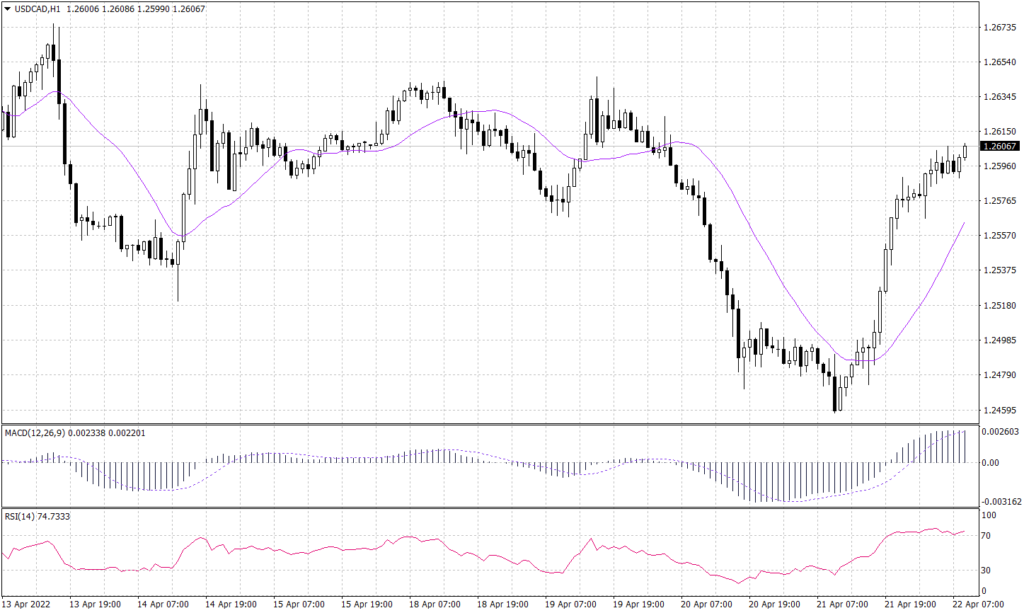Click the USDCAD,H1 chart title label
Viewport: 1024px width, 613px height.
pyautogui.click(x=35, y=9)
